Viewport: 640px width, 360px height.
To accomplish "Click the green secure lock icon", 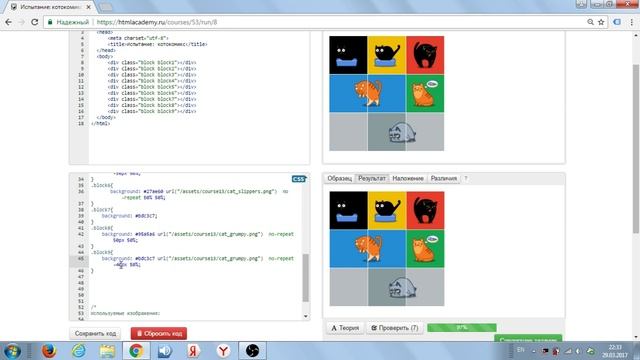I will point(50,22).
